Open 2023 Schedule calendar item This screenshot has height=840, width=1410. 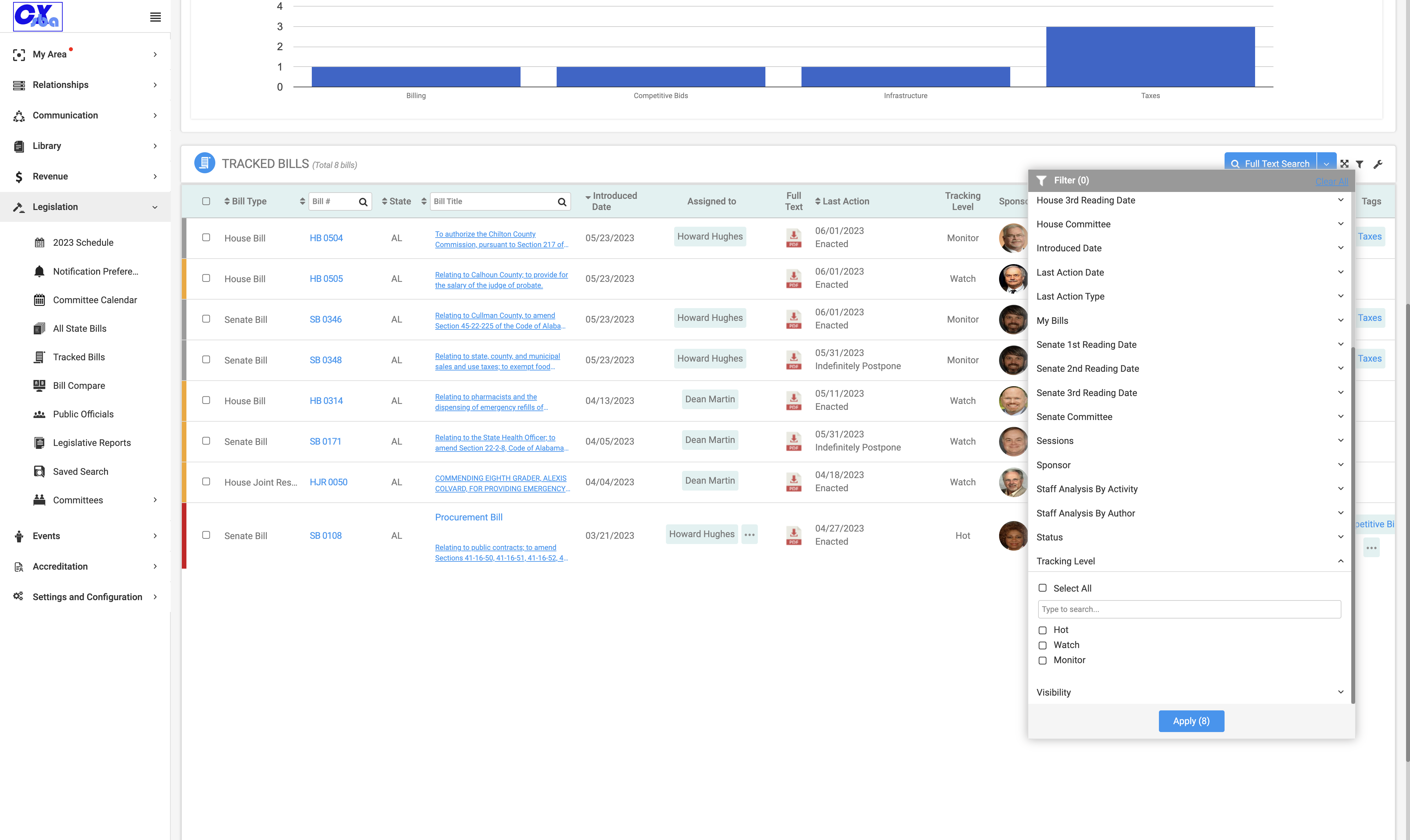(83, 242)
